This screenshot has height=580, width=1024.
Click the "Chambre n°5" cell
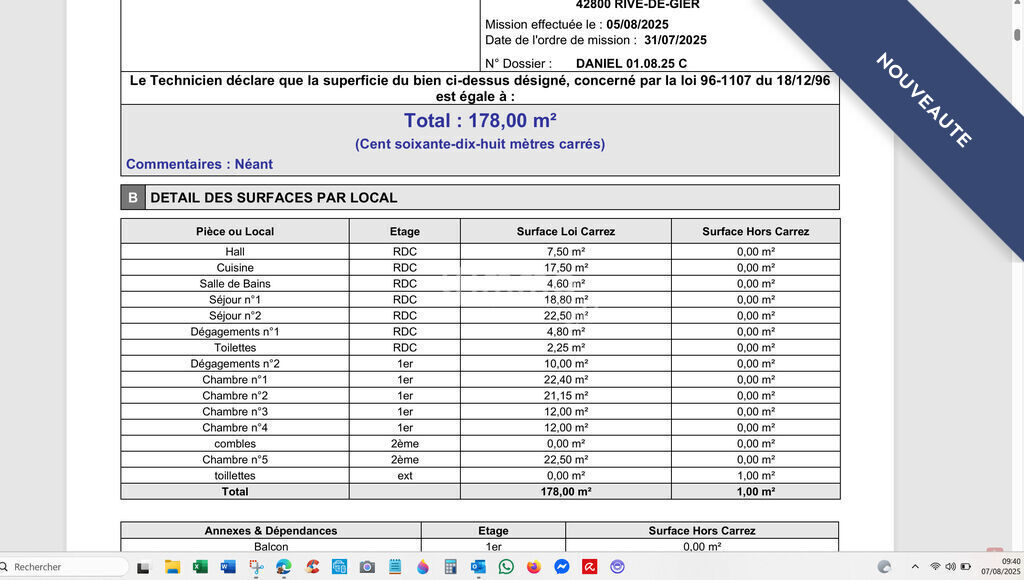pyautogui.click(x=235, y=460)
